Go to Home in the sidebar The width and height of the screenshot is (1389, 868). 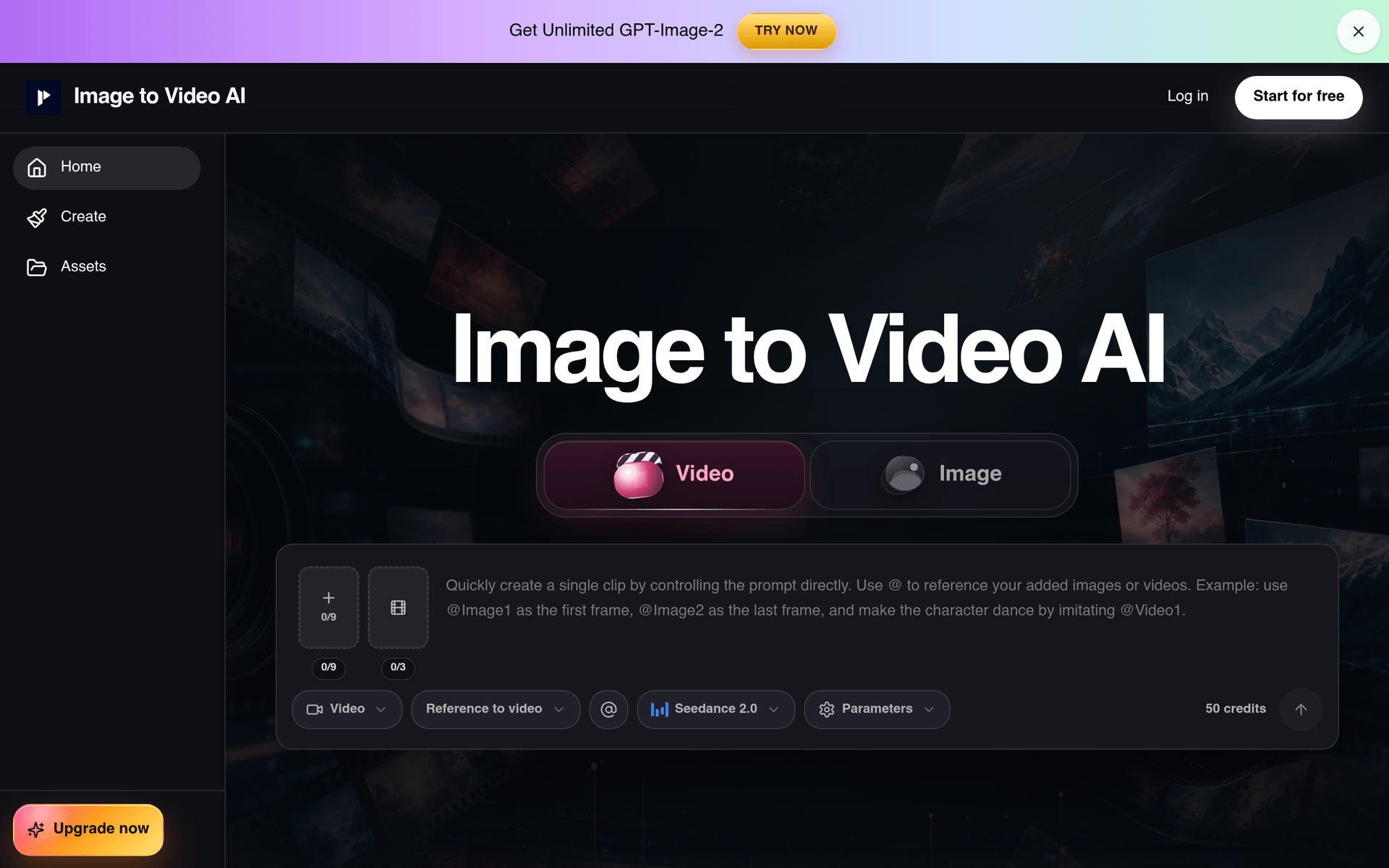[106, 168]
